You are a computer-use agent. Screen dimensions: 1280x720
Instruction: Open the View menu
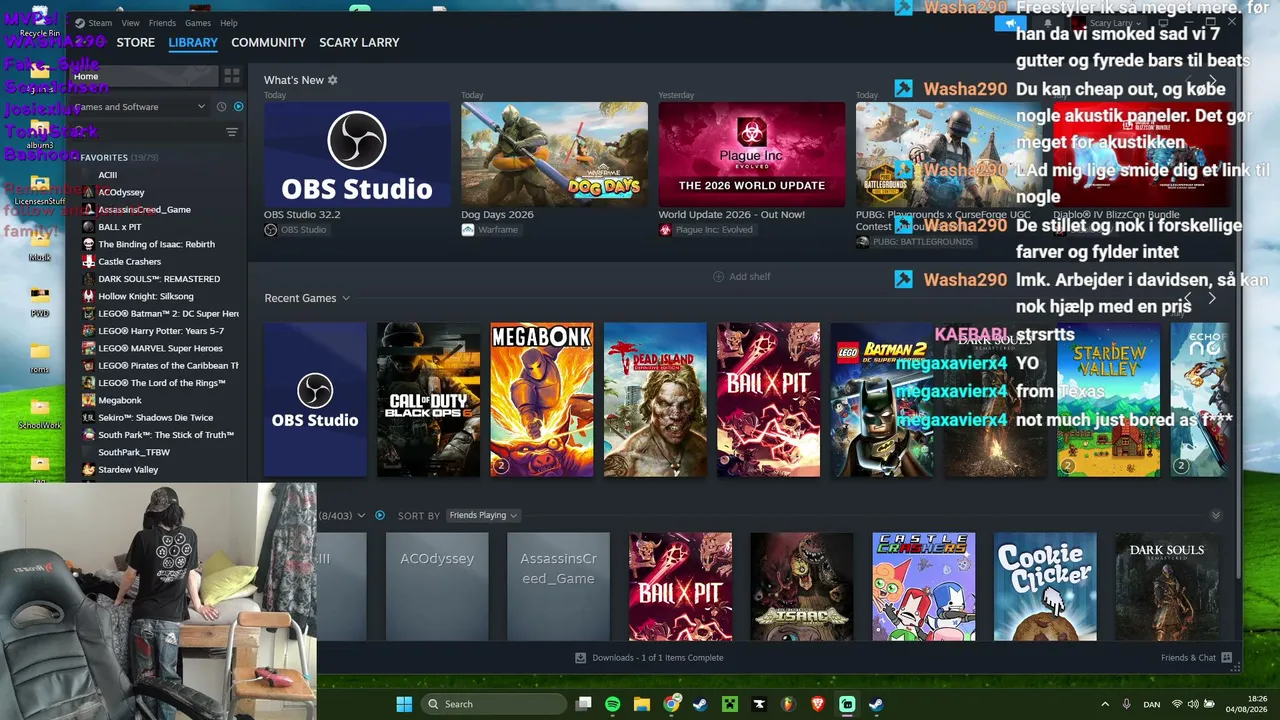tap(131, 23)
